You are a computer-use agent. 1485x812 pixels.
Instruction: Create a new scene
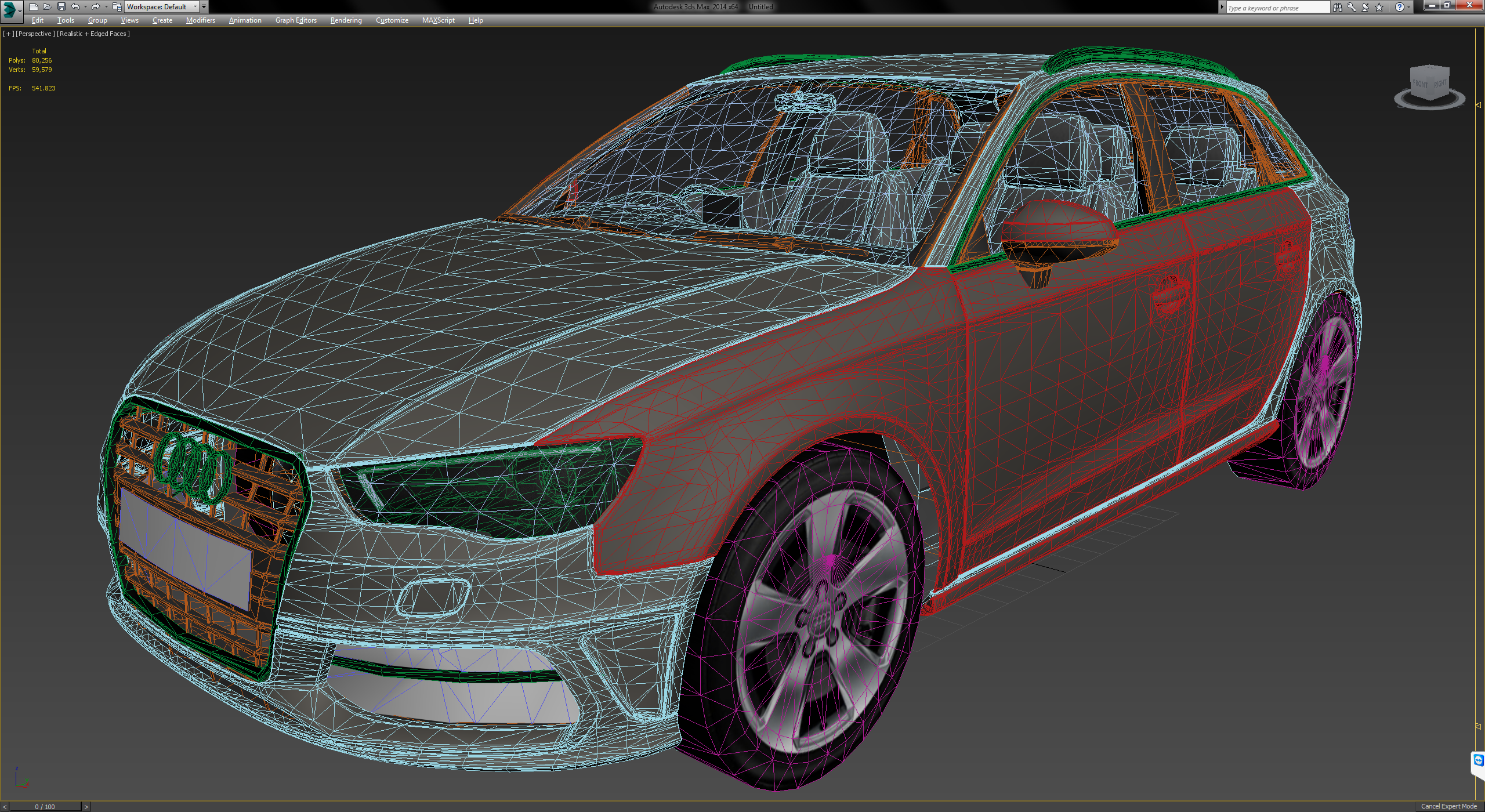pyautogui.click(x=35, y=6)
